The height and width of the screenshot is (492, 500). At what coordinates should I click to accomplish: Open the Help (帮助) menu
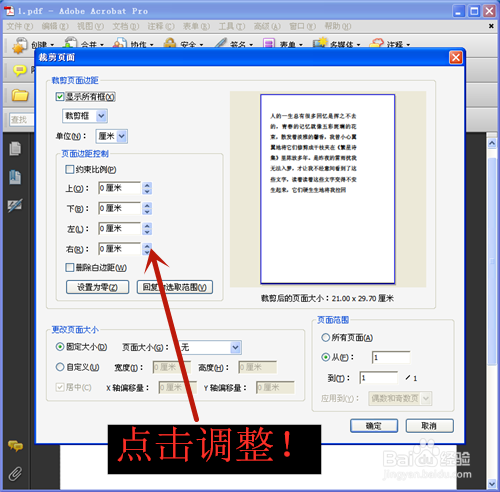338,26
